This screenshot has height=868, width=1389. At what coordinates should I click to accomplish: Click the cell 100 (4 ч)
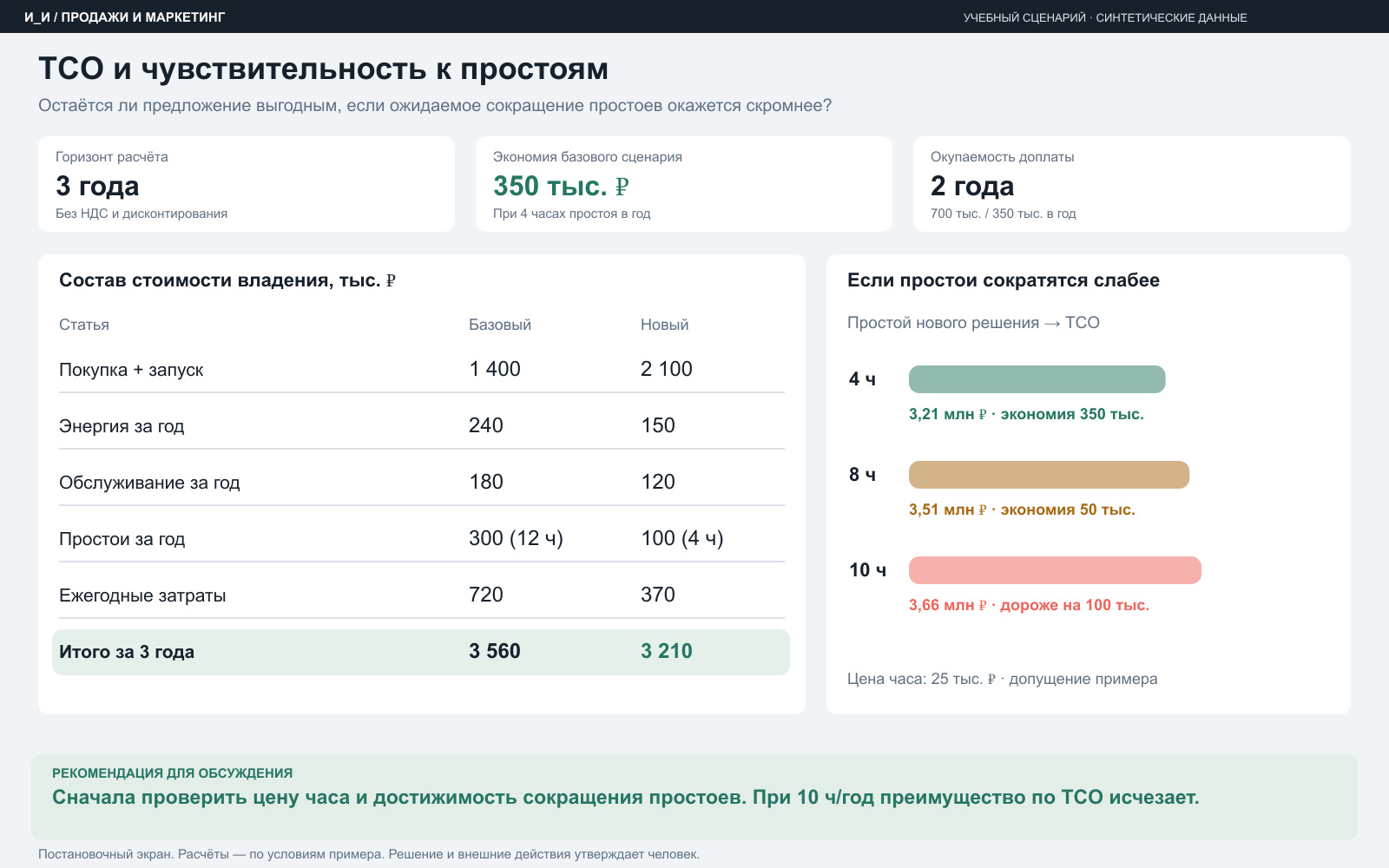[682, 538]
